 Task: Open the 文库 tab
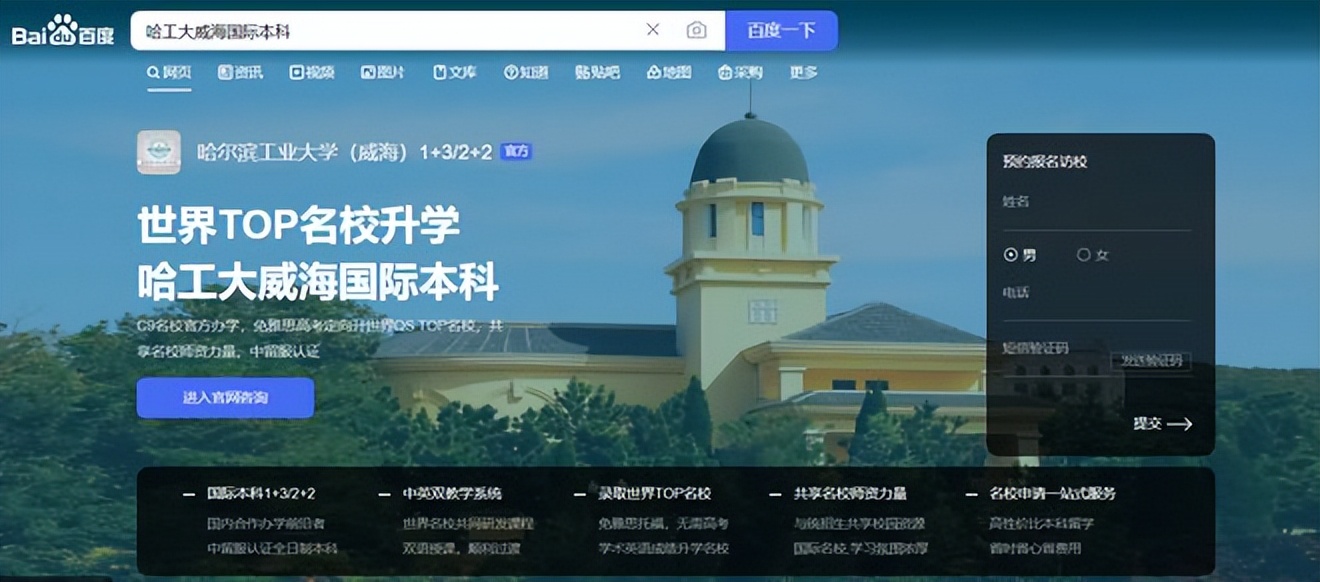[455, 72]
